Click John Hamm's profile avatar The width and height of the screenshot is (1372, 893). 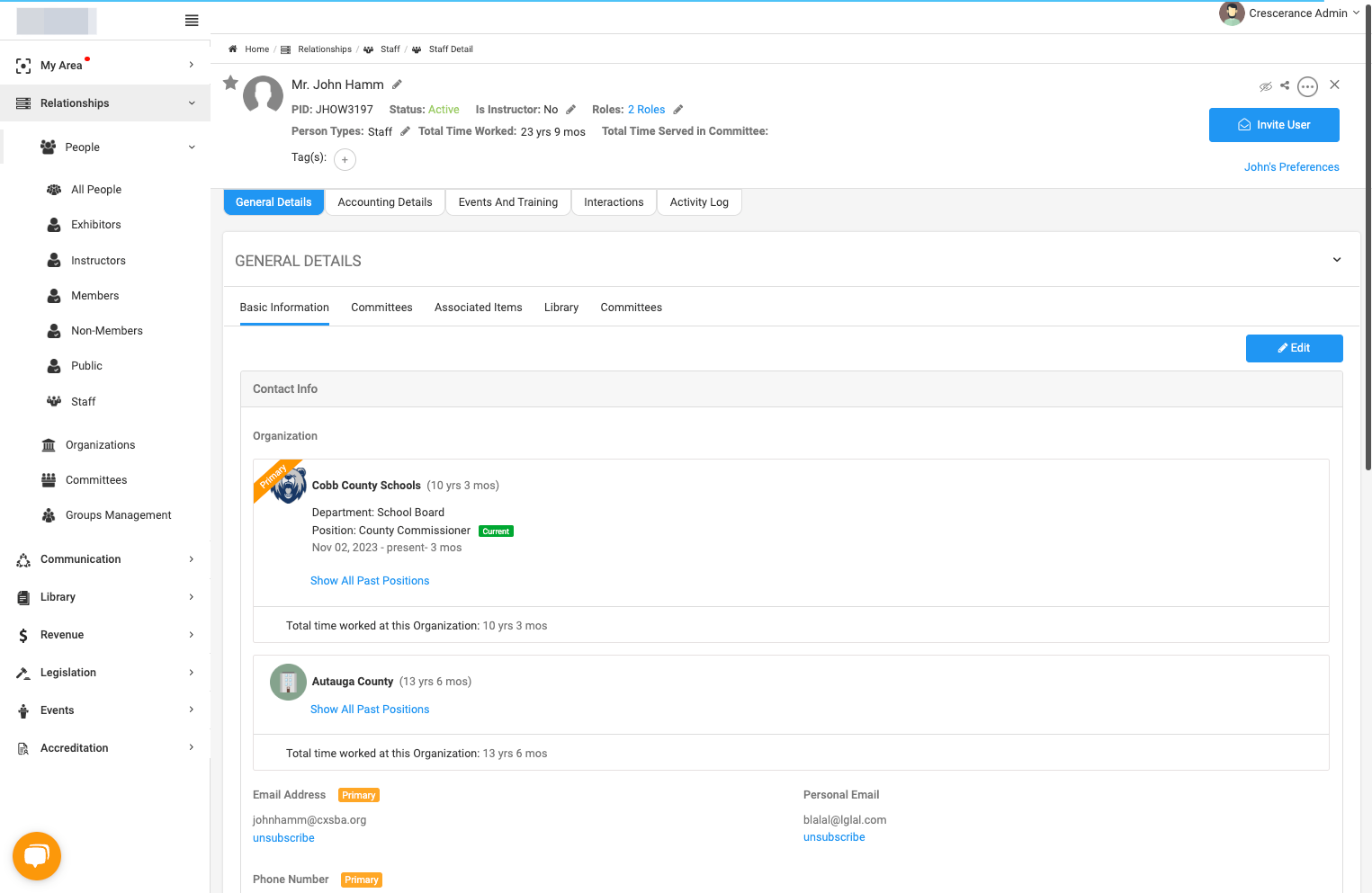264,94
